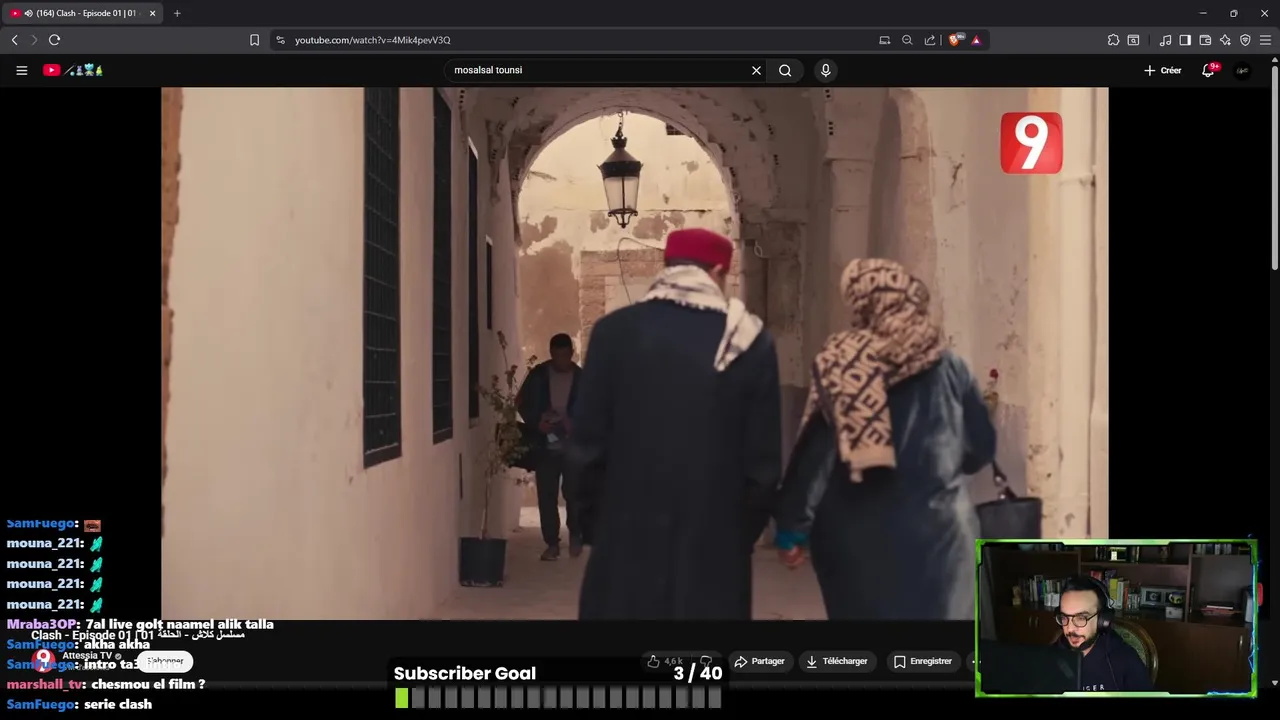Click the 'Subscriber Goal' label
Image resolution: width=1280 pixels, height=720 pixels.
[x=465, y=673]
